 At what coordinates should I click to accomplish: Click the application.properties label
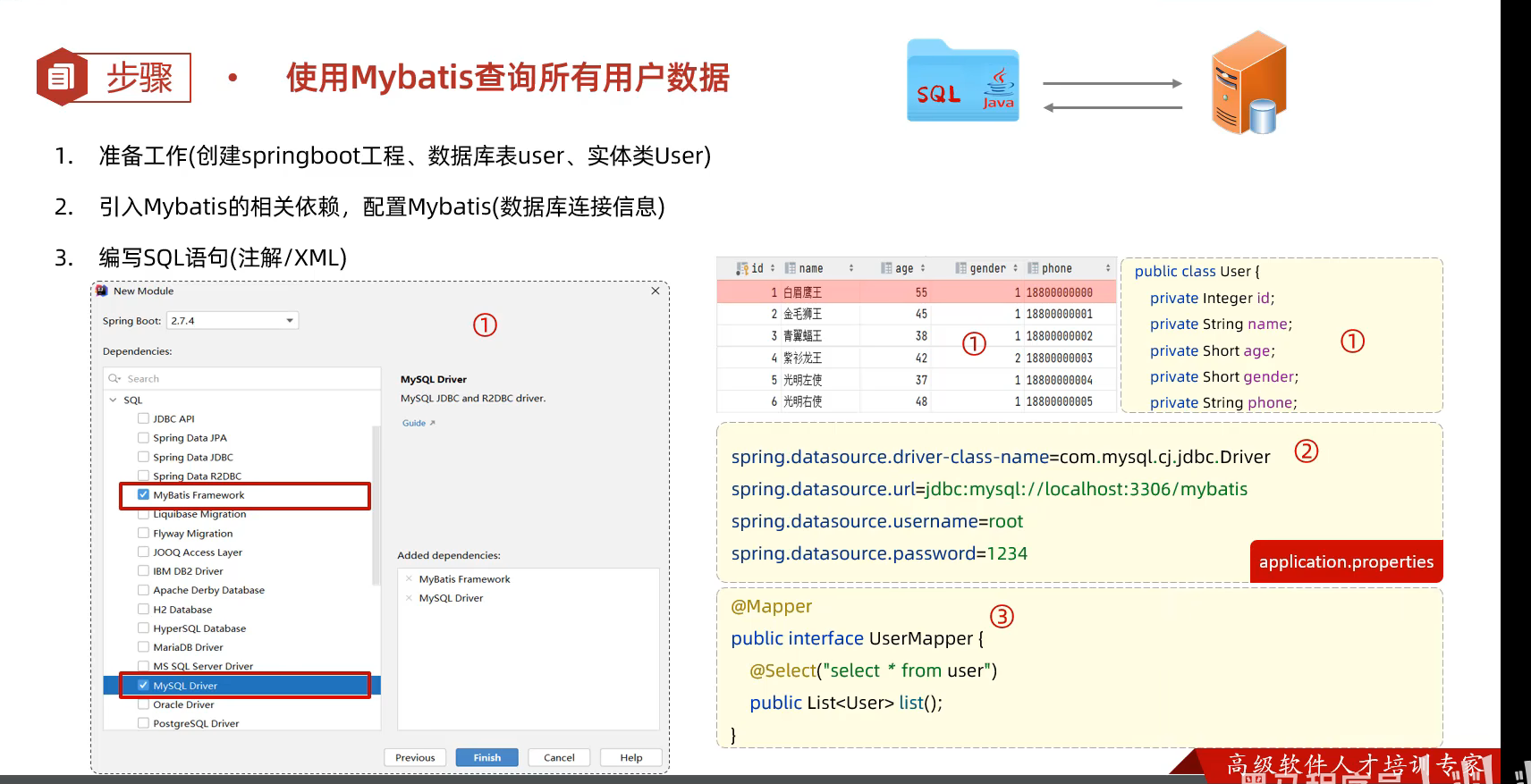[1346, 562]
